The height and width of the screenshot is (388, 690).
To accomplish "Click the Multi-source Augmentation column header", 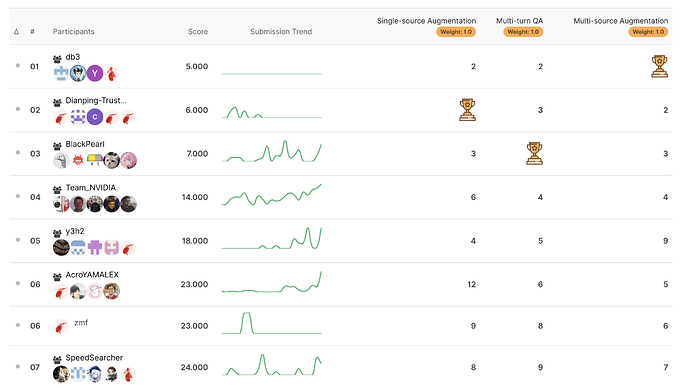I will [620, 21].
